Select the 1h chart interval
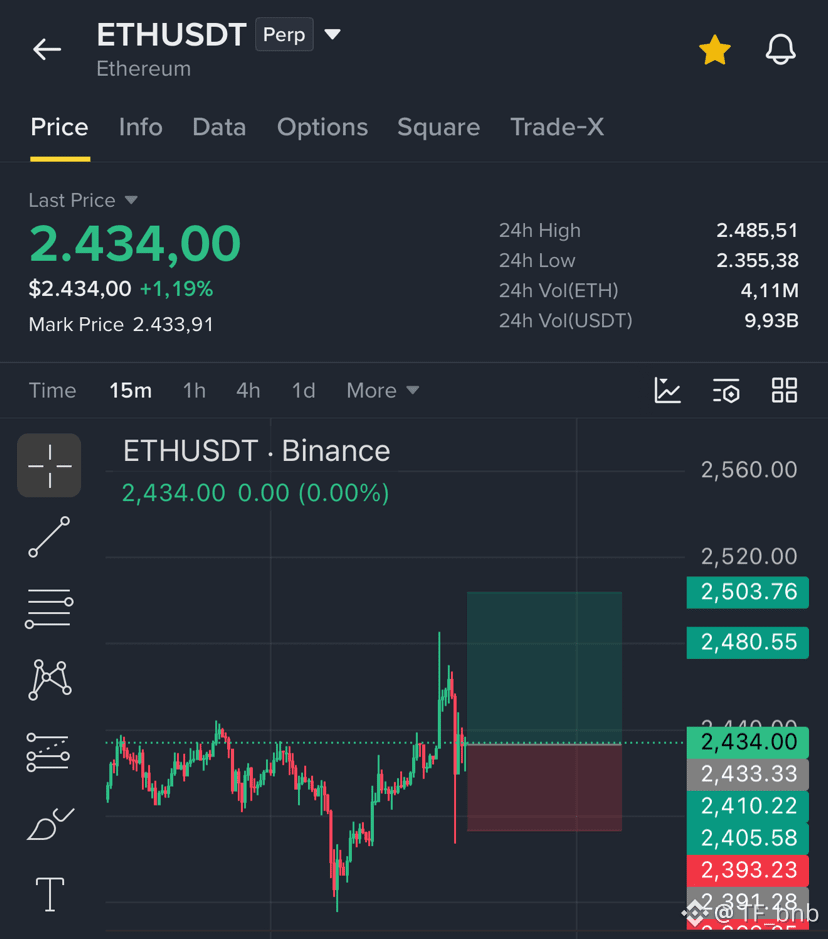Image resolution: width=828 pixels, height=939 pixels. point(194,390)
